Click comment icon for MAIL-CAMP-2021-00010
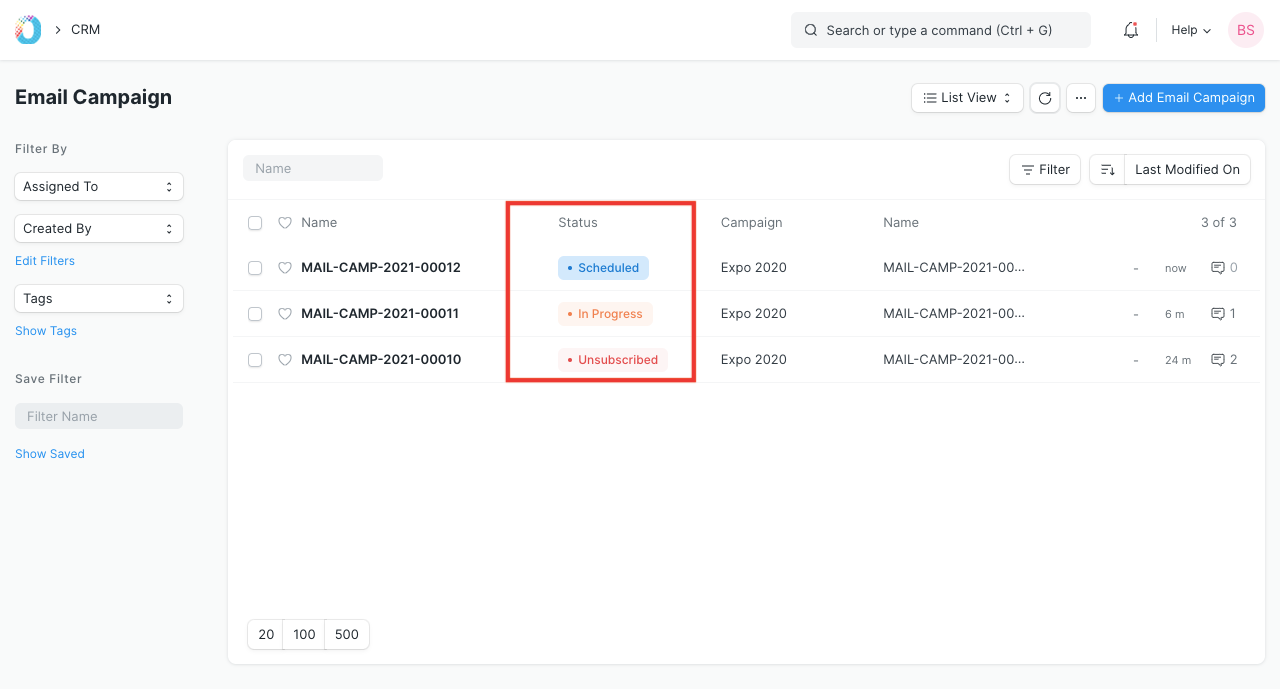The height and width of the screenshot is (689, 1280). [x=1218, y=360]
